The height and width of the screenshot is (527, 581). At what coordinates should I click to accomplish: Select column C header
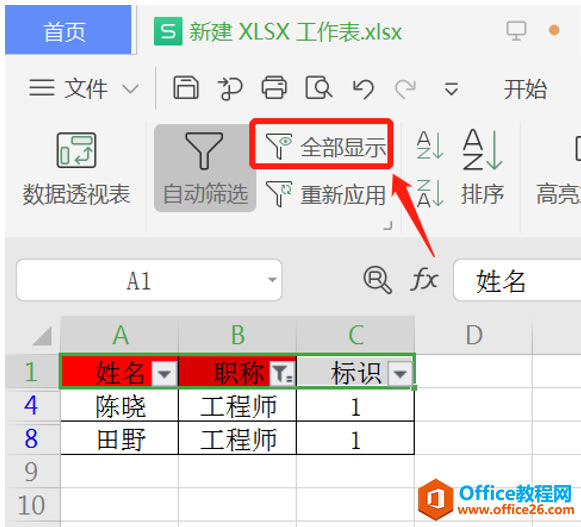(x=355, y=335)
